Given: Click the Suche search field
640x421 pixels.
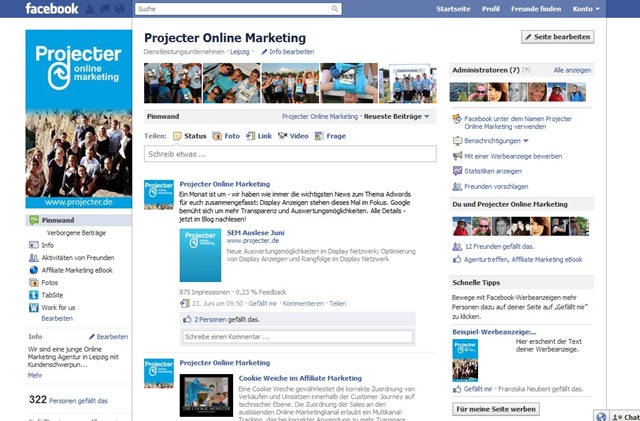Looking at the screenshot, I should tap(232, 9).
